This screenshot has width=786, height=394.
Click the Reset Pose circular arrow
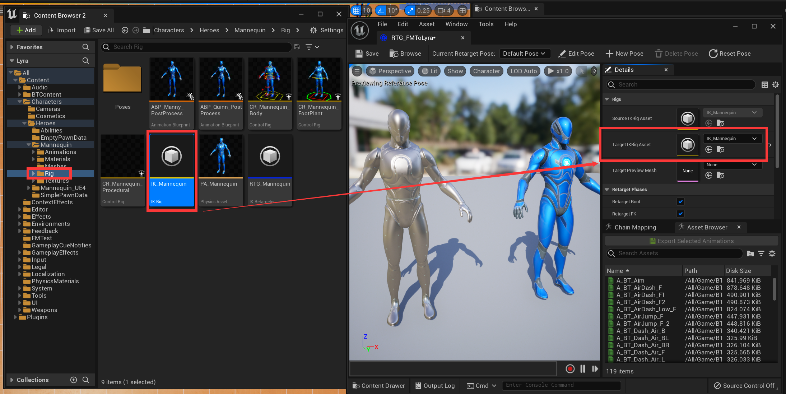point(729,54)
